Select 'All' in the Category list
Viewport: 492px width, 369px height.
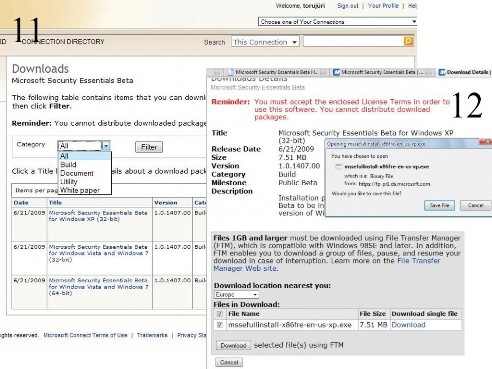pyautogui.click(x=85, y=156)
